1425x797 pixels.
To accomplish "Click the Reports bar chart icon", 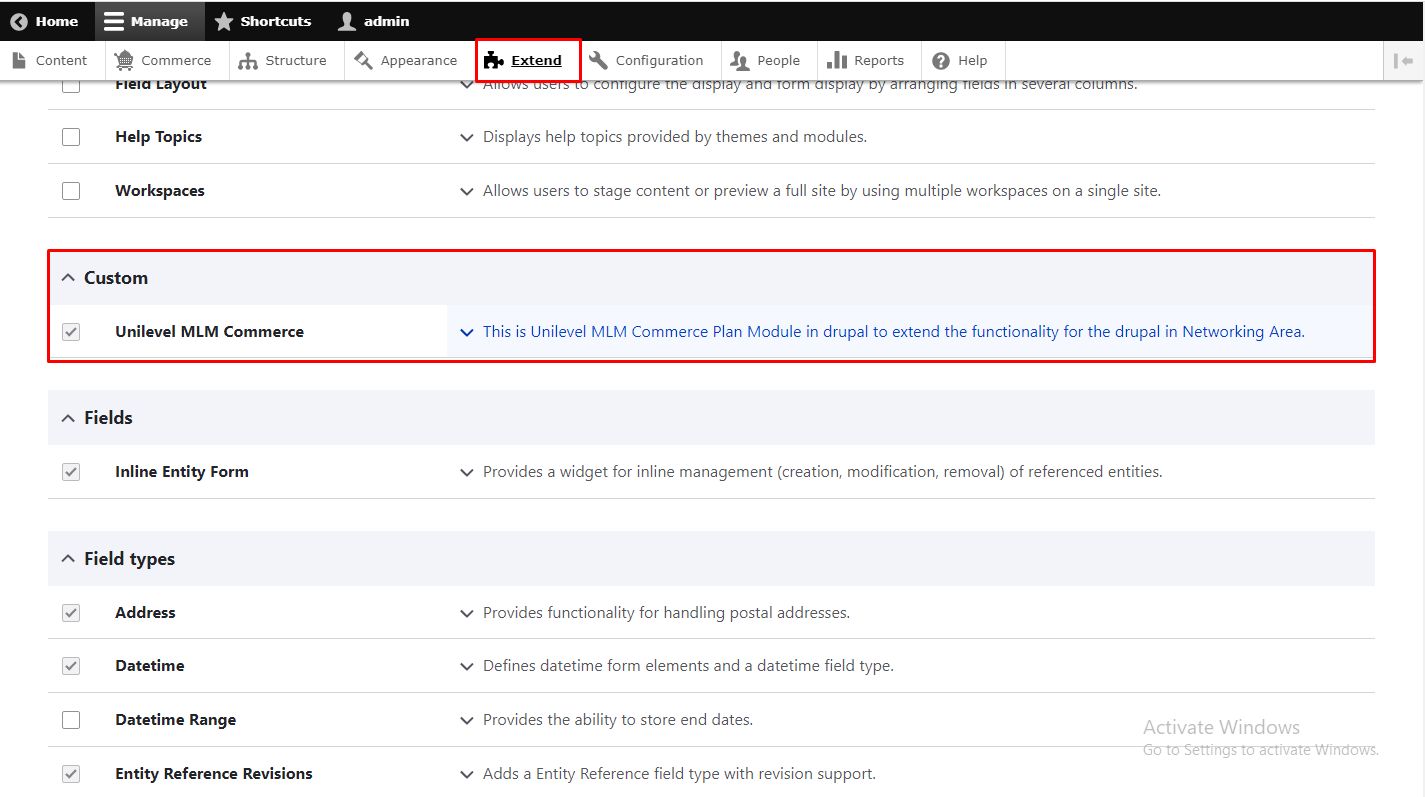I will [837, 61].
